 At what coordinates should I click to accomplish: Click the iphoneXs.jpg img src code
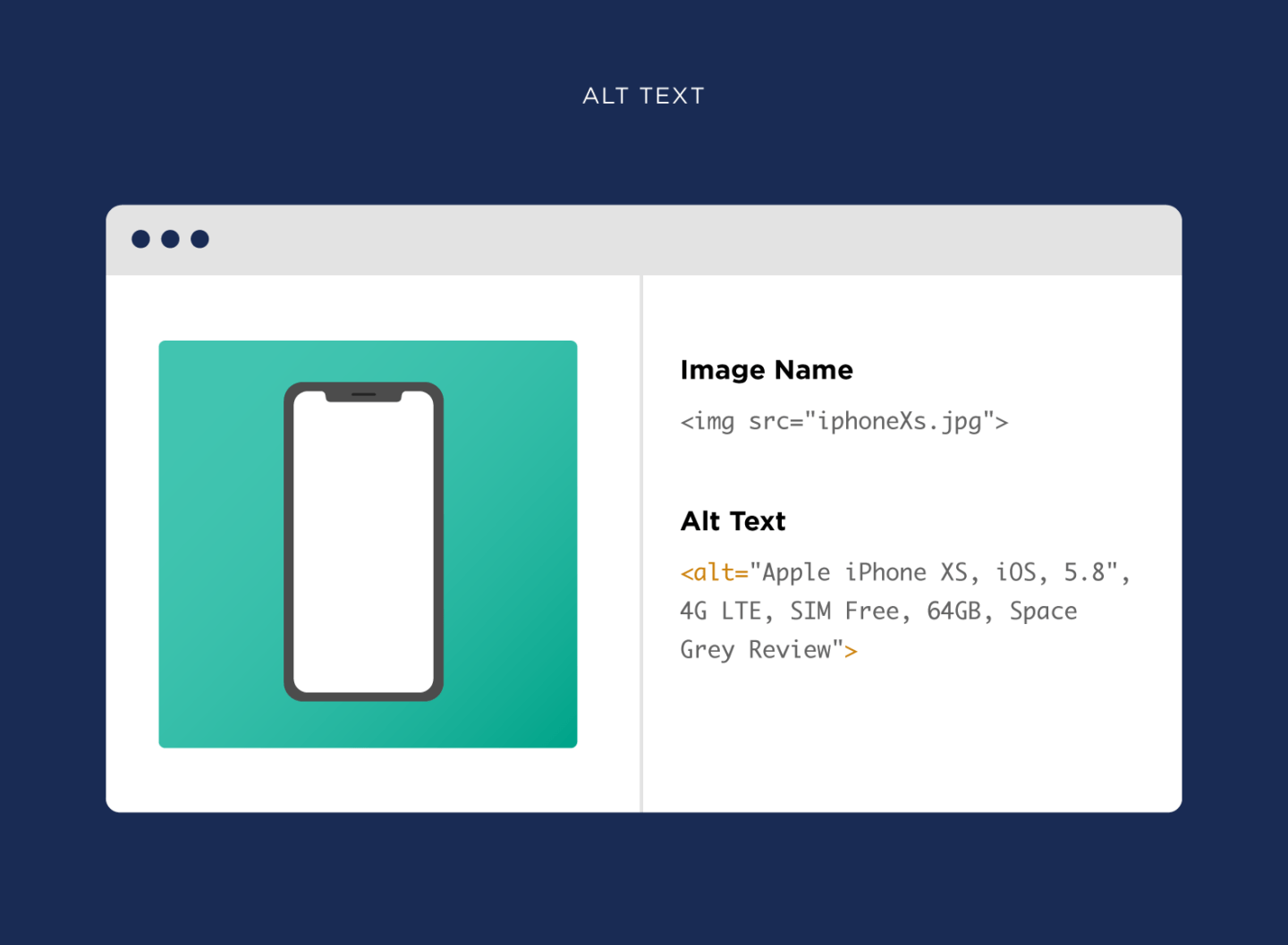843,421
